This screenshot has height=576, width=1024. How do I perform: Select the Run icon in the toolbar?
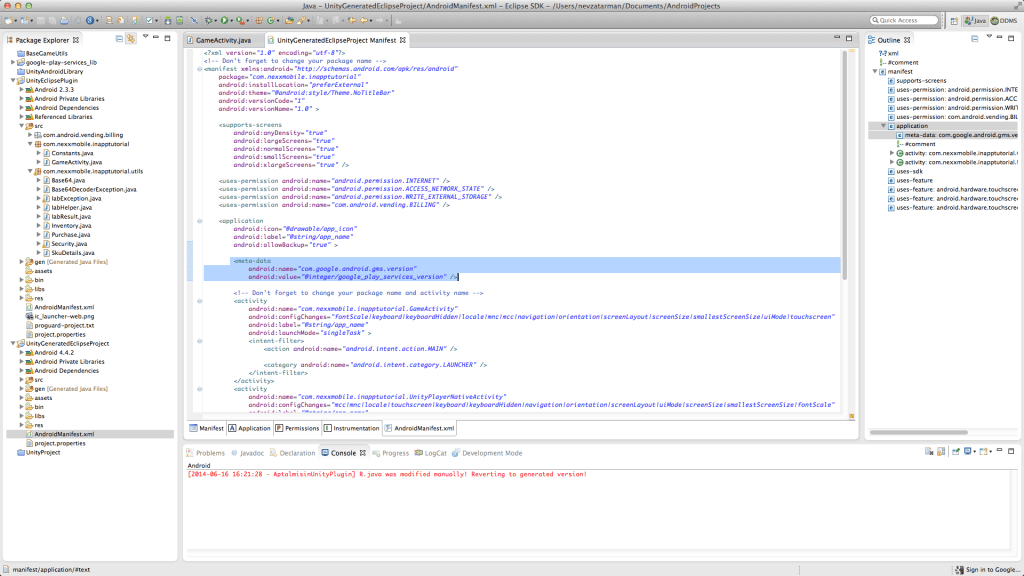pyautogui.click(x=223, y=19)
